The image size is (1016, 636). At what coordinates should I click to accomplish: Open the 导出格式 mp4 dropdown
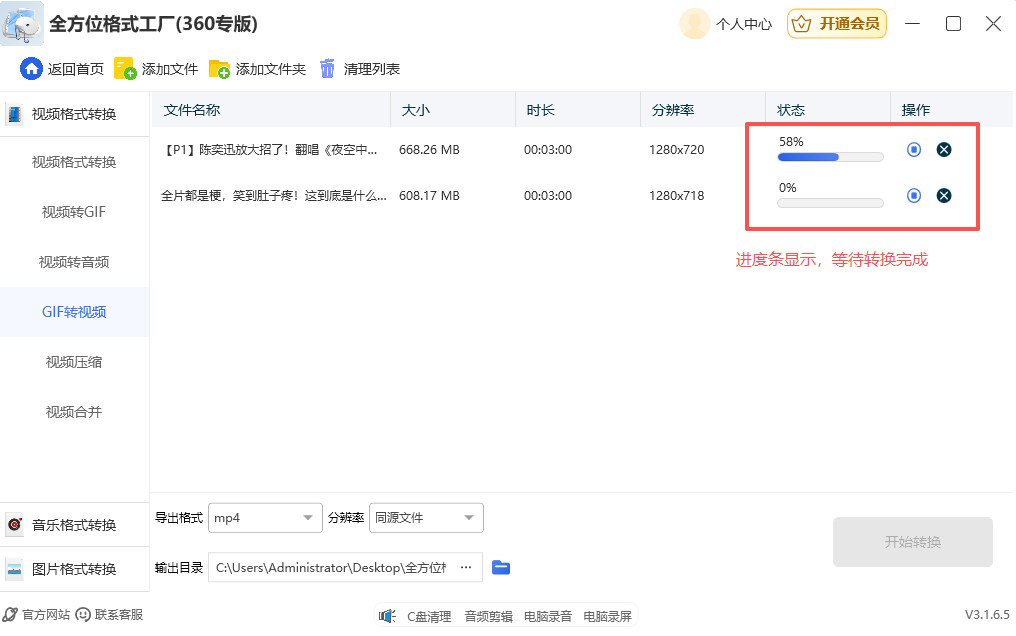pyautogui.click(x=265, y=518)
